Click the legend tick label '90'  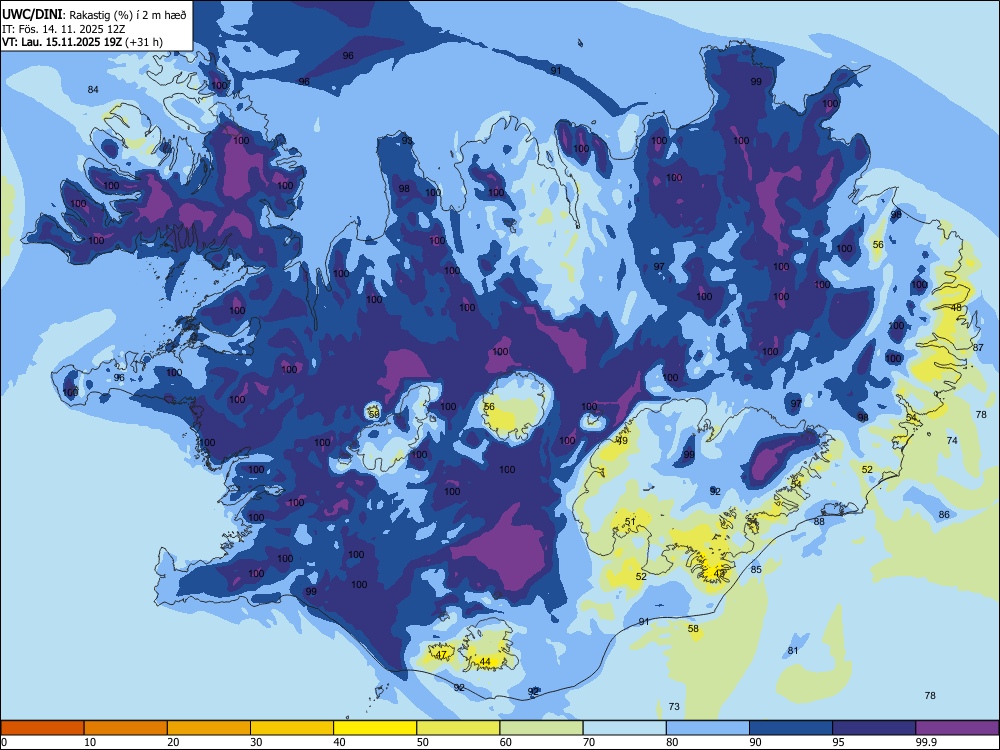[754, 742]
